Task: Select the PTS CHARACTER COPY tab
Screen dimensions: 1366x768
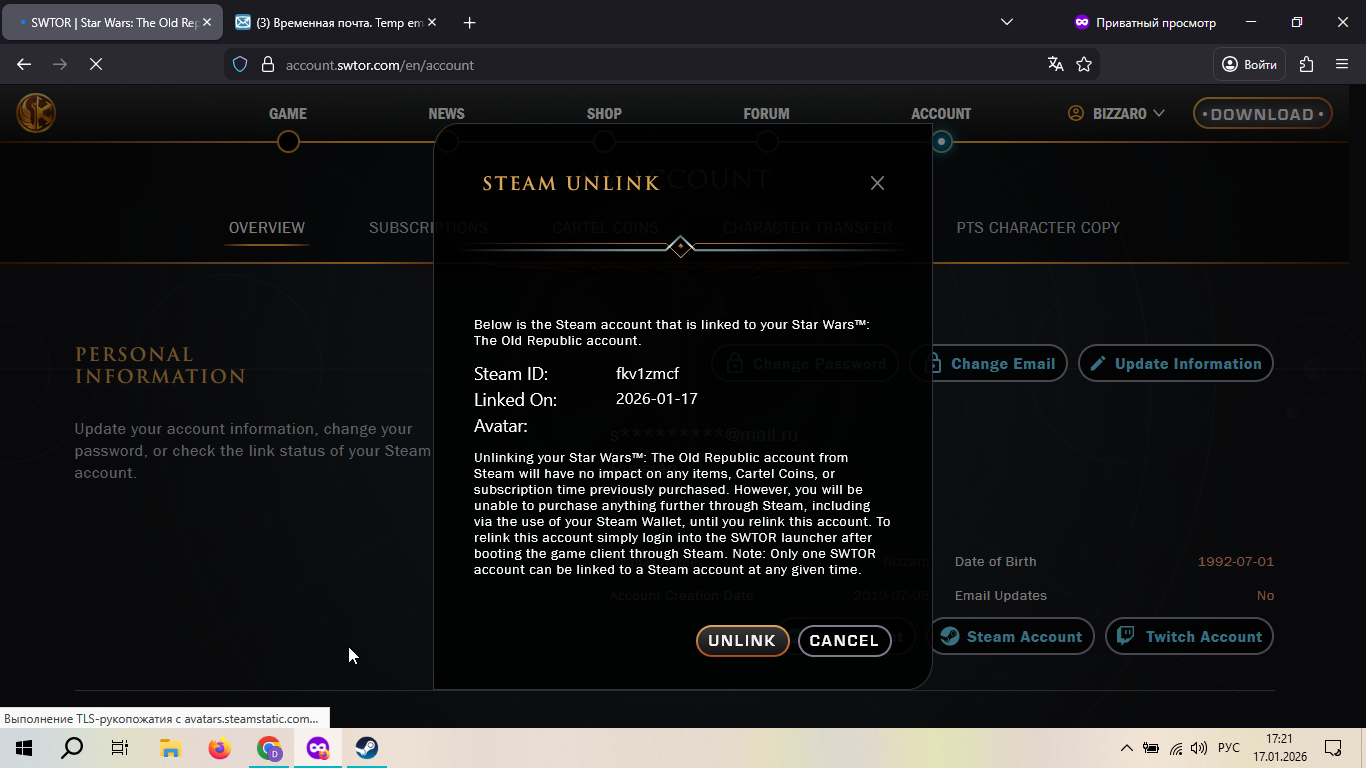Action: (1038, 228)
